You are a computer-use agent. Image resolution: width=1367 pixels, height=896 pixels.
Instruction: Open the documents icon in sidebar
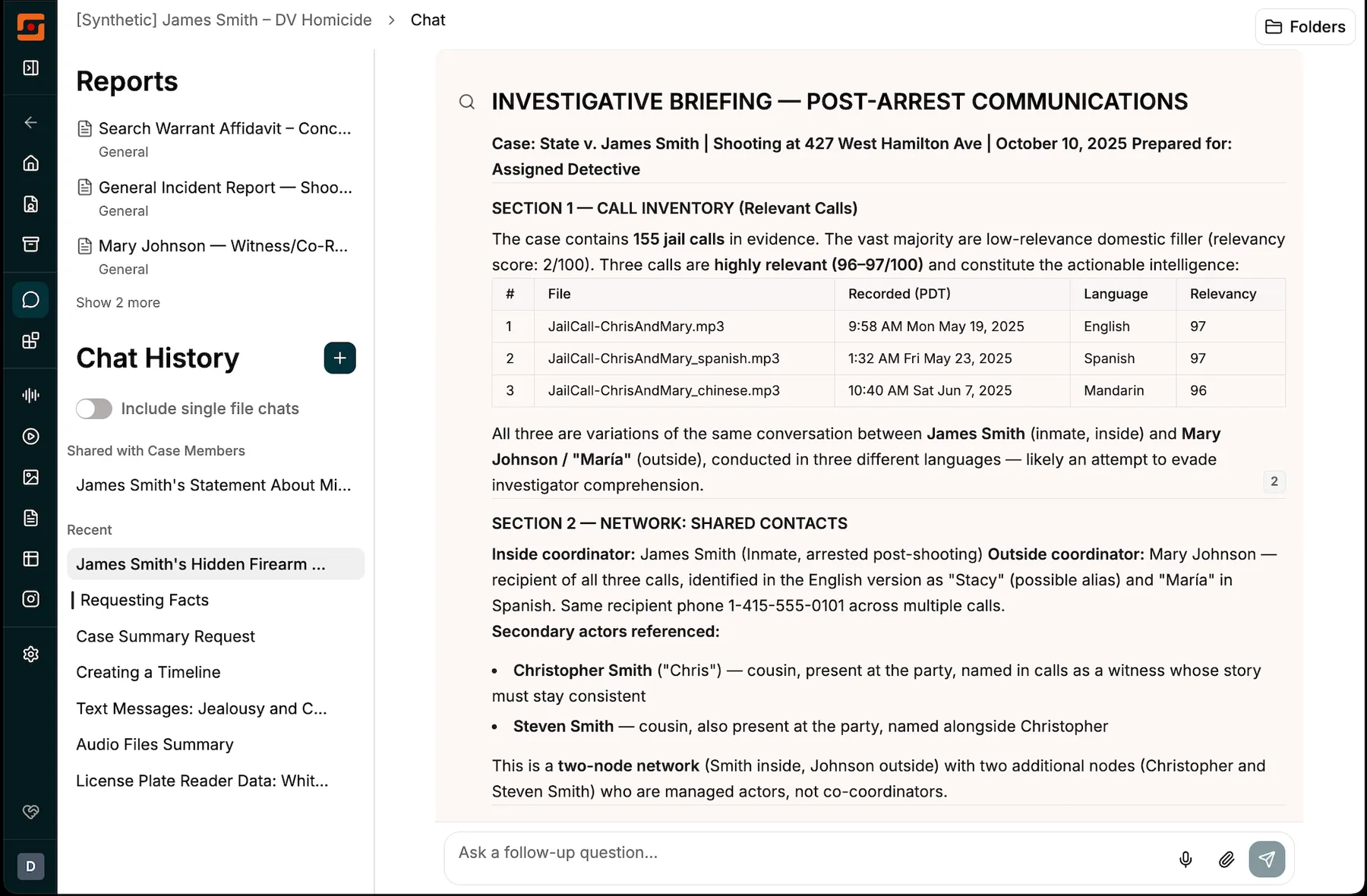coord(30,518)
